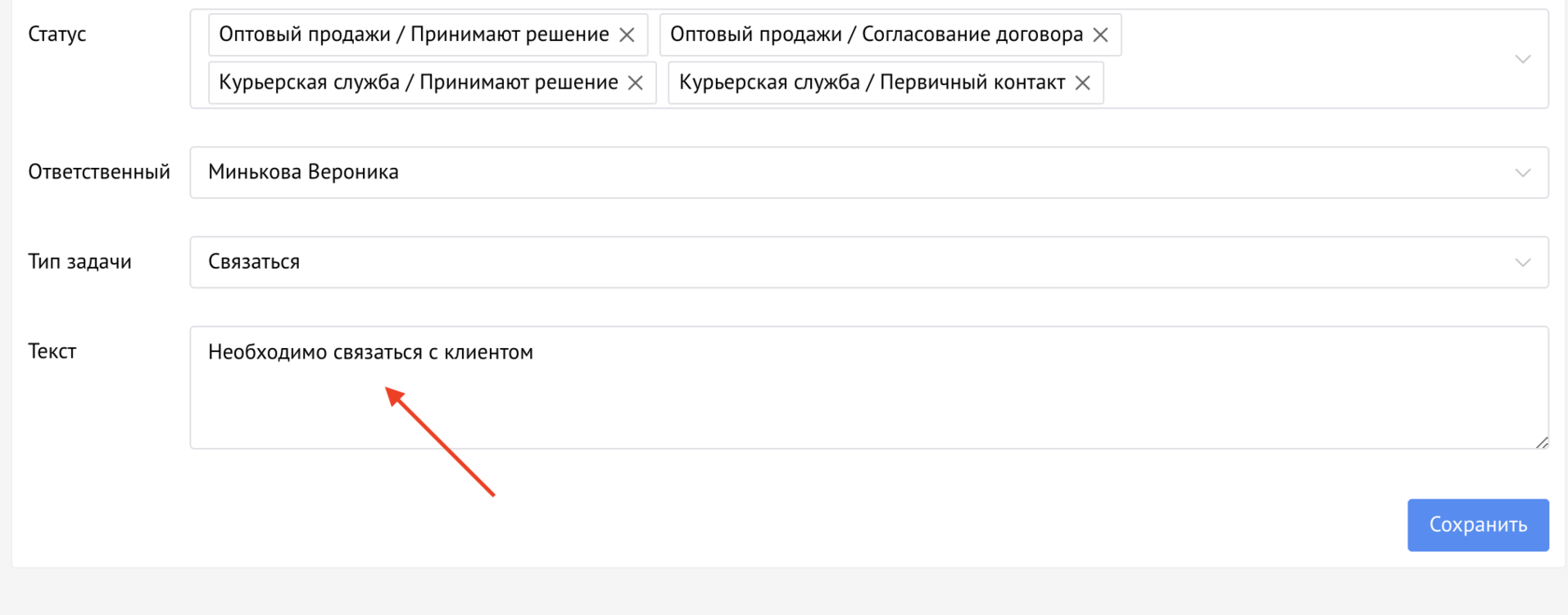Click the "Статус" field label

(57, 34)
